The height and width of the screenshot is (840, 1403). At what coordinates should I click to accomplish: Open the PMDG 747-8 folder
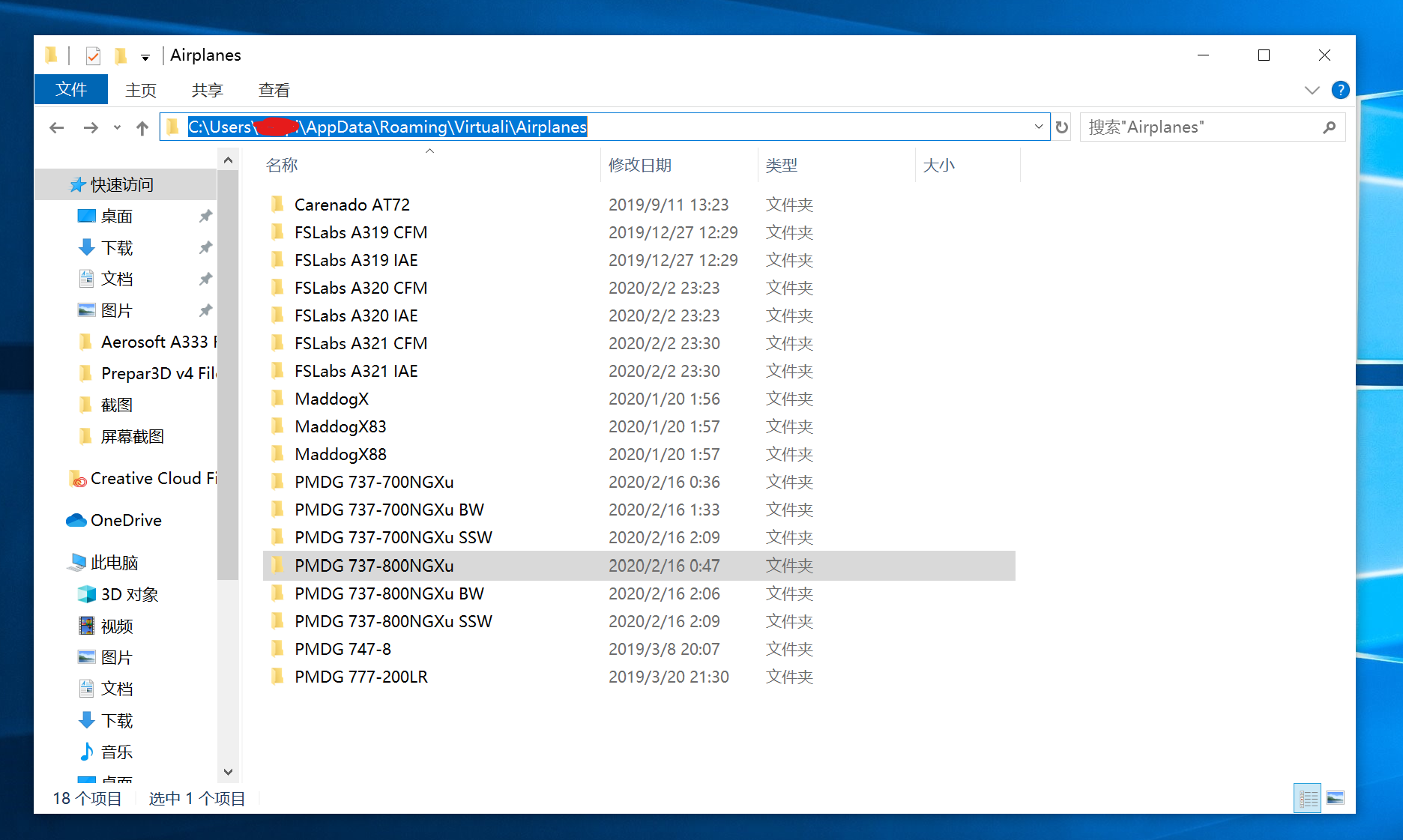343,648
